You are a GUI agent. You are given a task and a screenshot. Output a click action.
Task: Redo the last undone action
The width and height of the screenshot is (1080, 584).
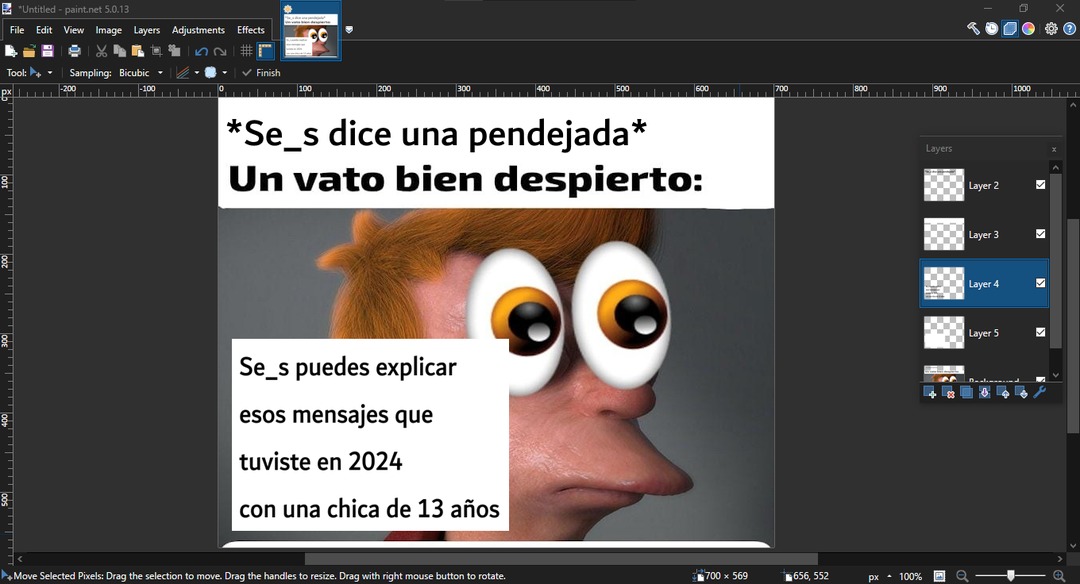click(x=220, y=51)
